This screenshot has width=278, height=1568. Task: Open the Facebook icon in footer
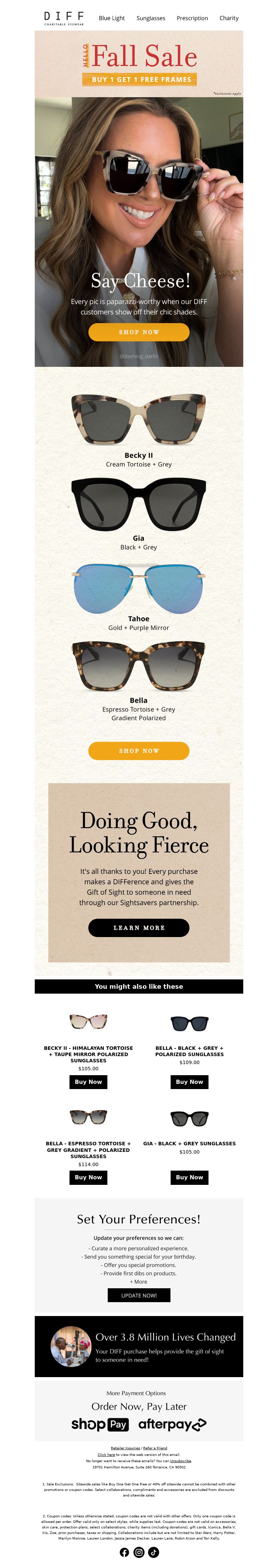pos(124,1552)
